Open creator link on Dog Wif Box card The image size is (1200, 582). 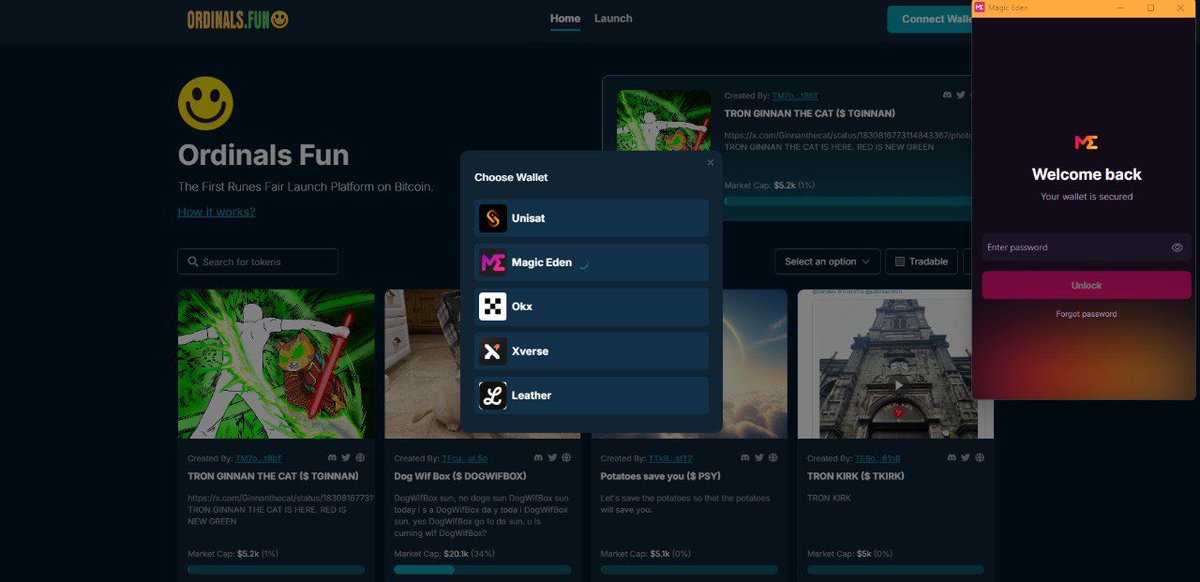(x=465, y=458)
